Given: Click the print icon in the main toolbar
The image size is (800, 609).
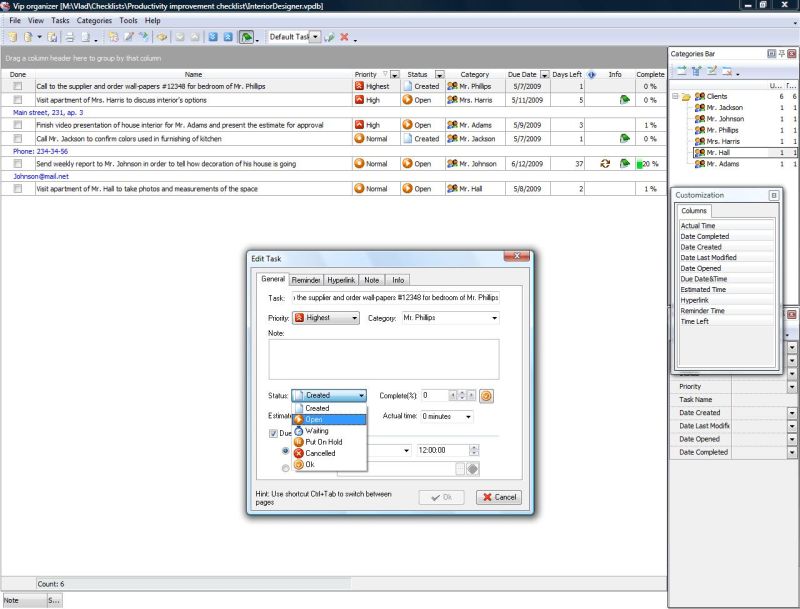Looking at the screenshot, I should [70, 37].
